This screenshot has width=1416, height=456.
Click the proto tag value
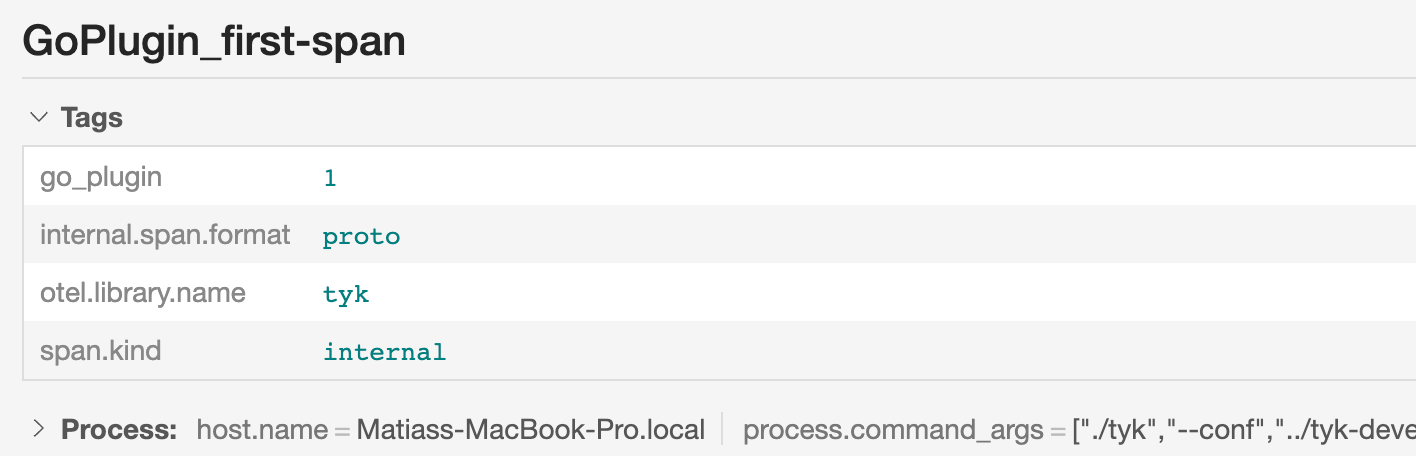(361, 237)
